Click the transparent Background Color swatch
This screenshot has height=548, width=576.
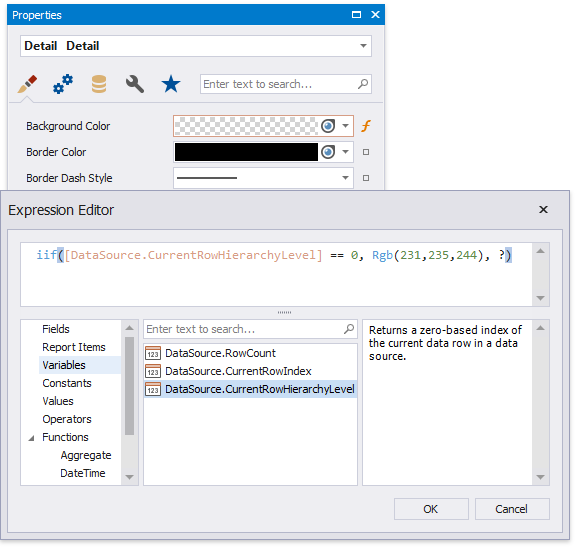246,126
